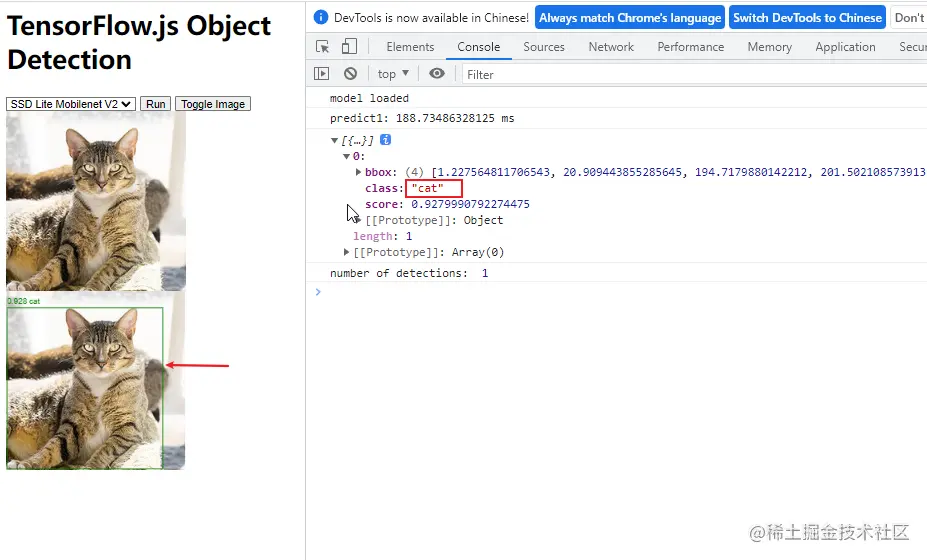Click the "number of detections: 1" log
927x560 pixels.
coord(409,273)
